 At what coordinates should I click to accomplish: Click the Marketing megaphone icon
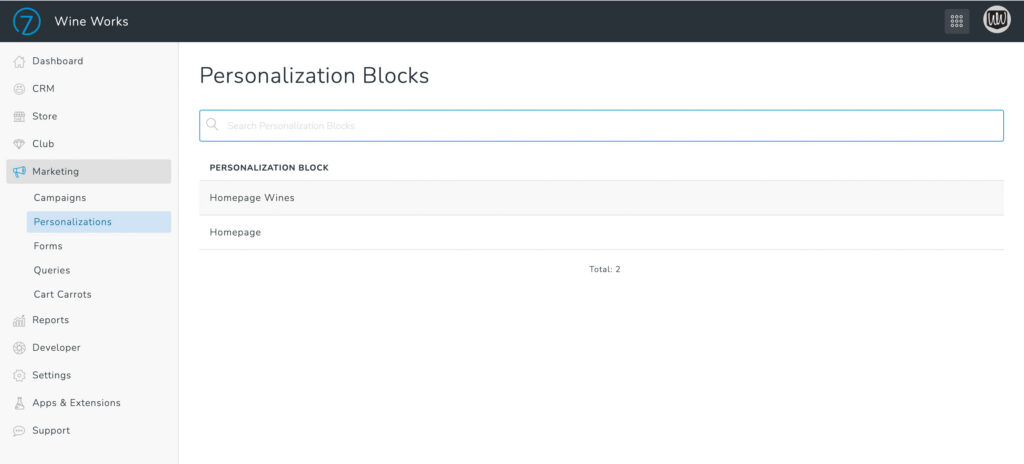(19, 171)
